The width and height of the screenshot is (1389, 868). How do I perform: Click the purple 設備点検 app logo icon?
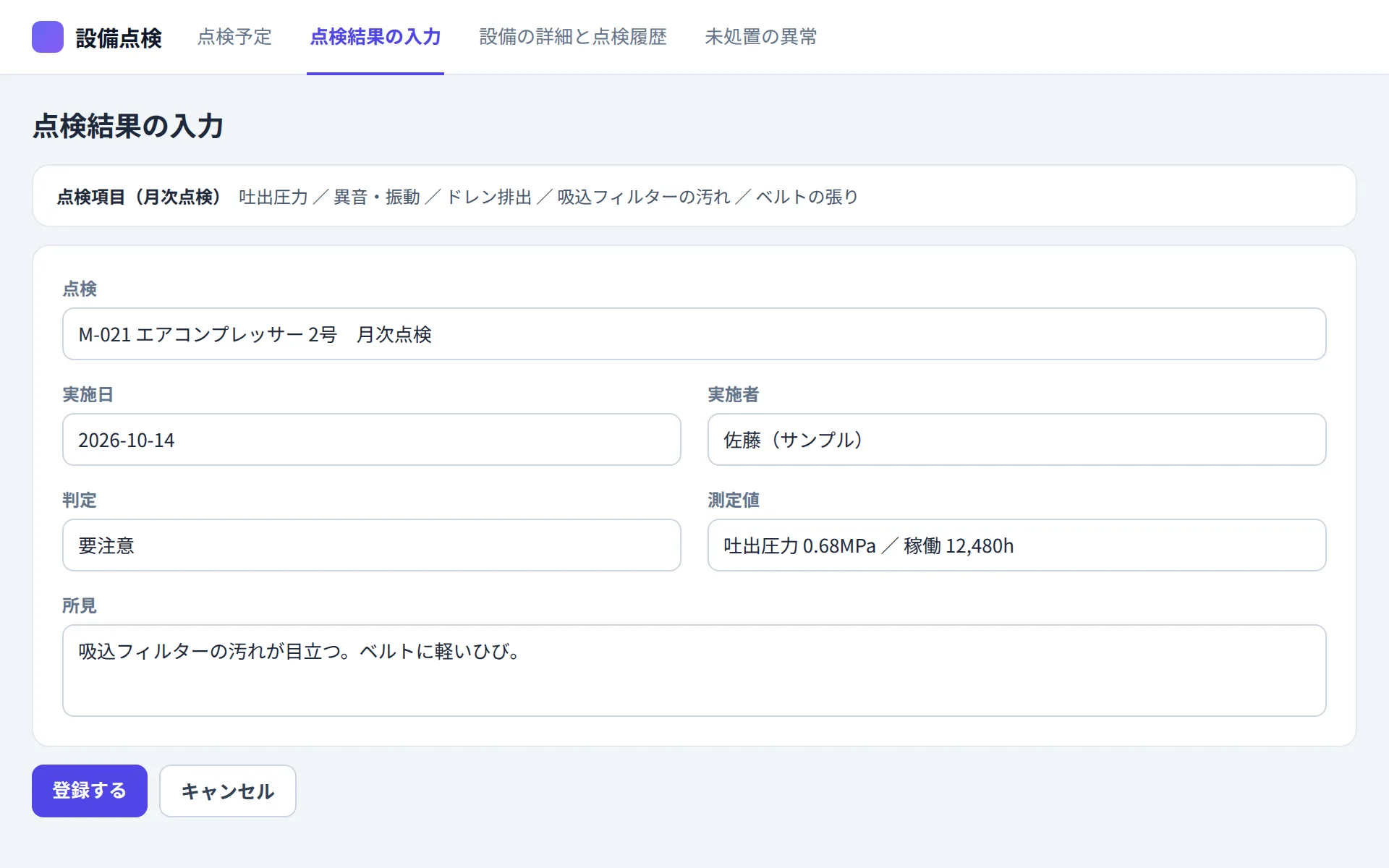click(48, 37)
